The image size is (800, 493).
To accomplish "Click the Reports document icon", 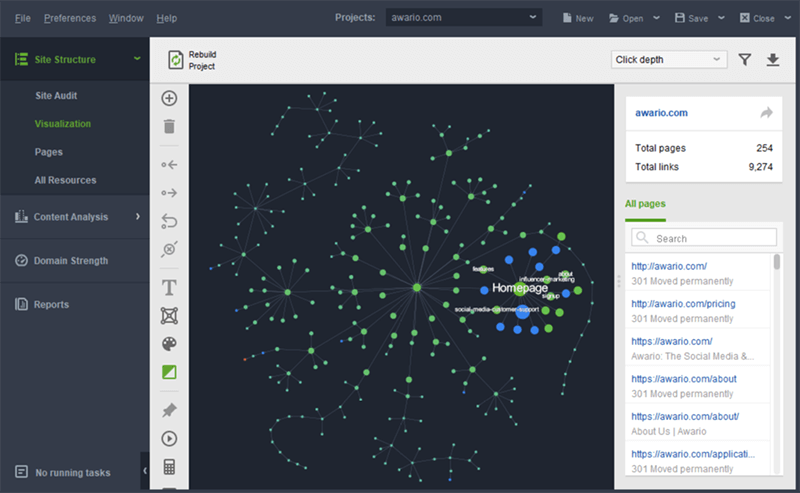I will point(21,304).
